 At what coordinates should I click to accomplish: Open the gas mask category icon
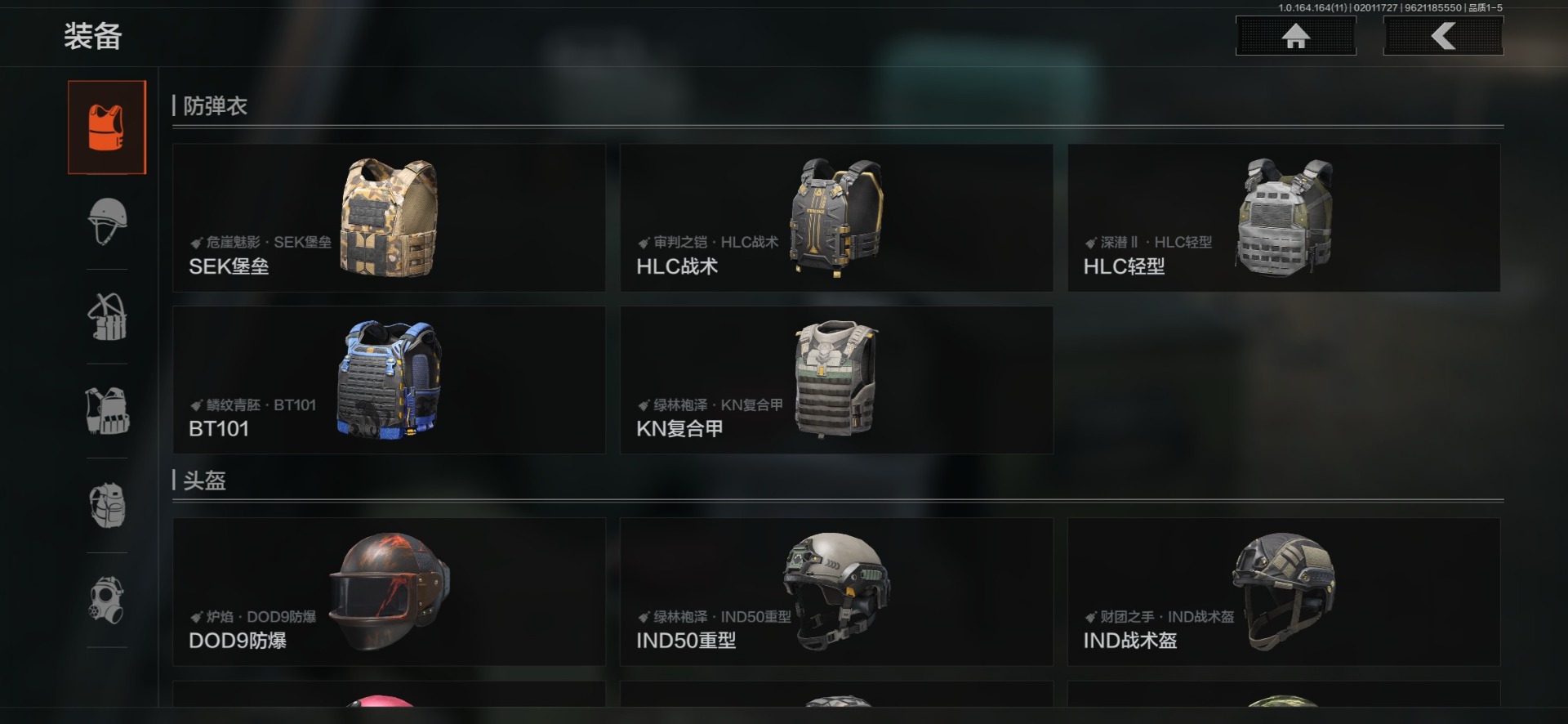tap(107, 600)
